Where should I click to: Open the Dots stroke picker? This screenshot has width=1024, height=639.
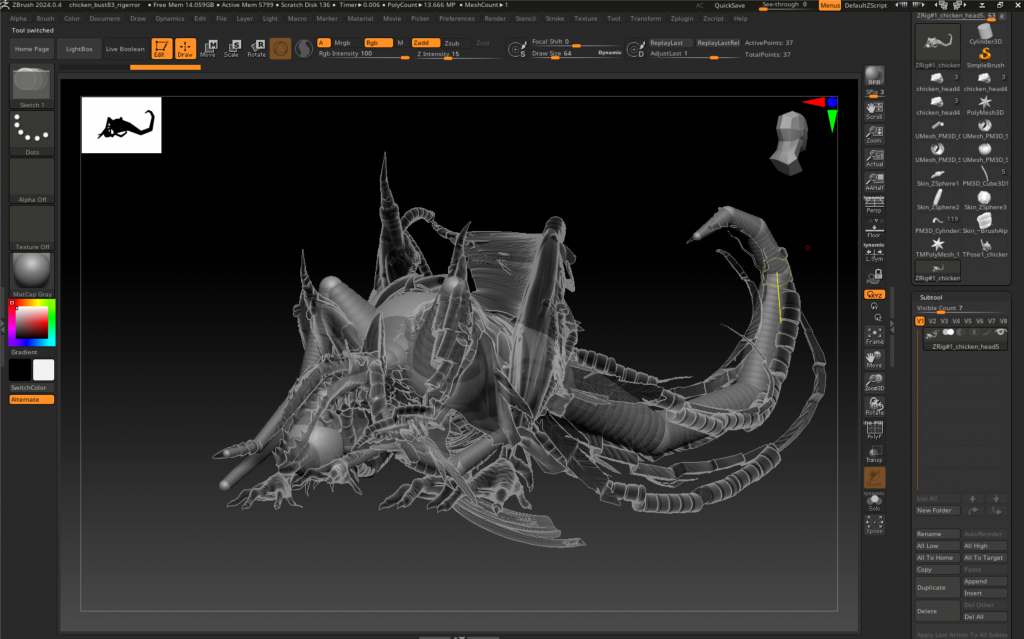click(32, 133)
